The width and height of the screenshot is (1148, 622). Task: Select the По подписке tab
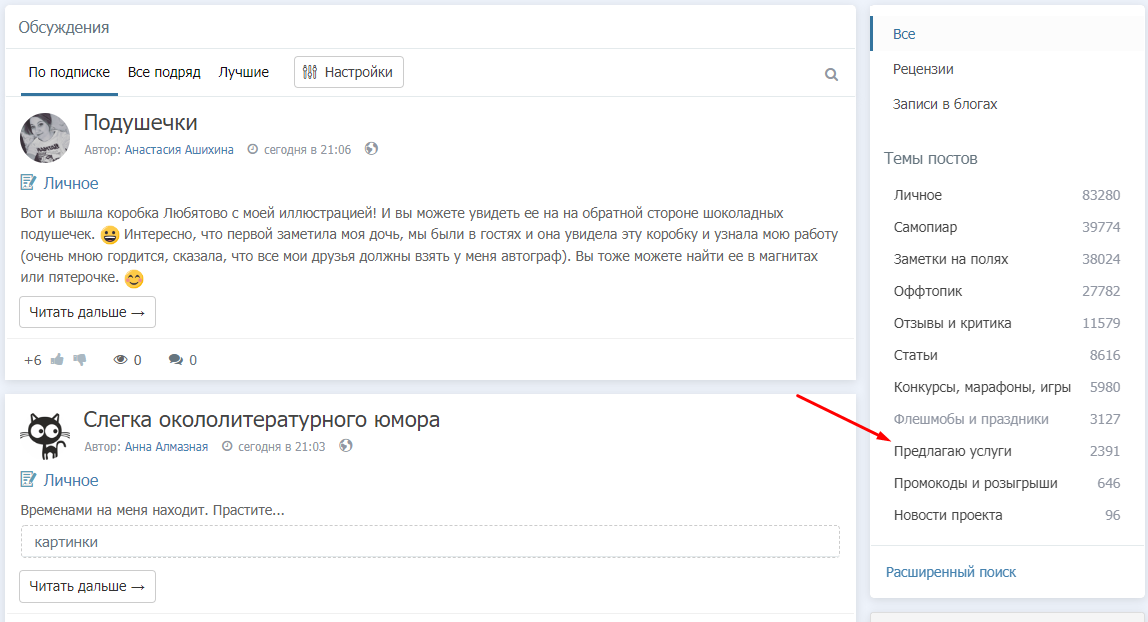tap(69, 72)
